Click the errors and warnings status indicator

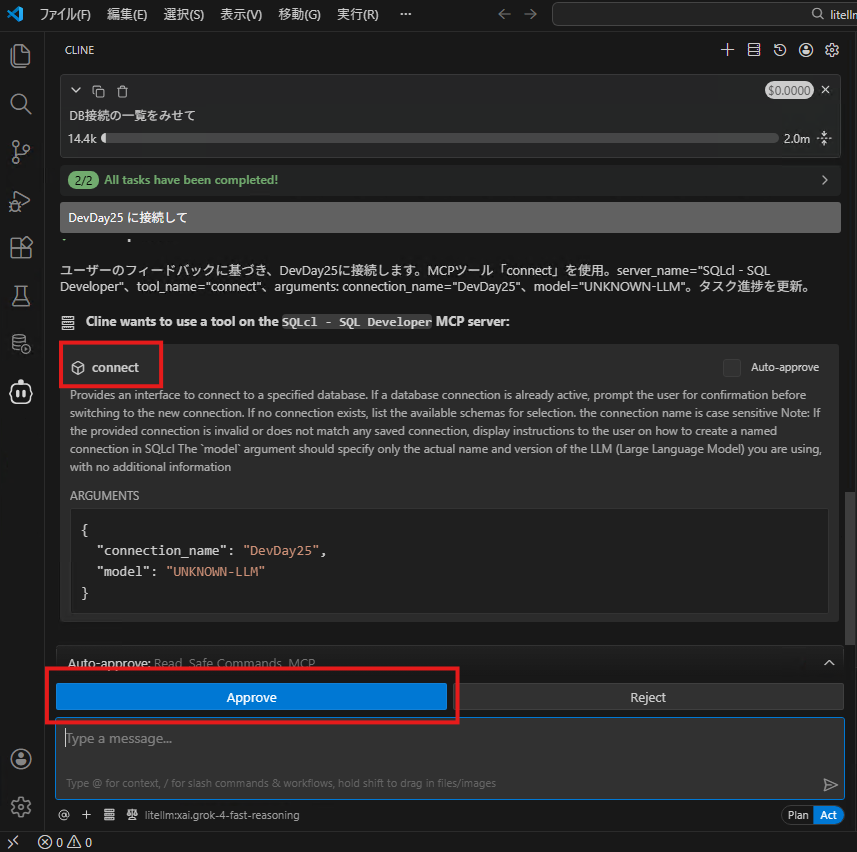tap(64, 842)
